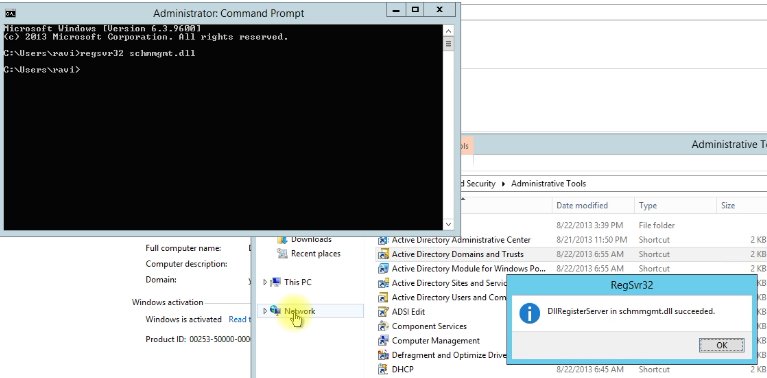Click the Recent places folder icon

(x=282, y=253)
